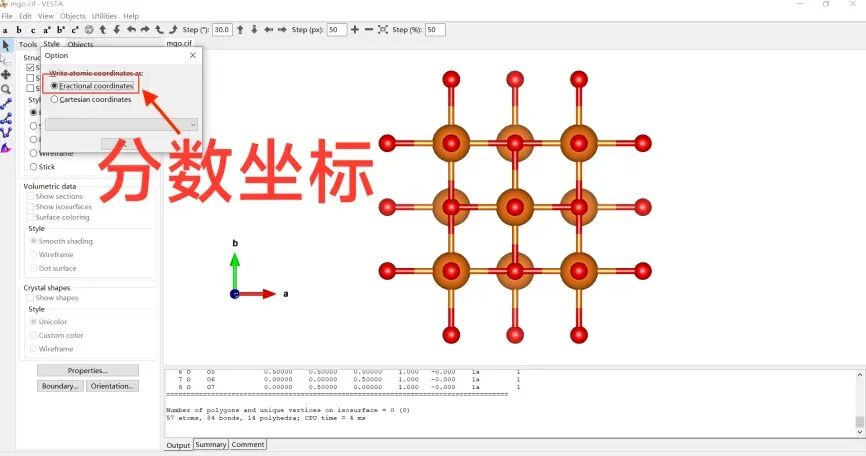Viewport: 866px width, 456px height.
Task: Select the interfacial angle tool
Action: [x=6, y=147]
